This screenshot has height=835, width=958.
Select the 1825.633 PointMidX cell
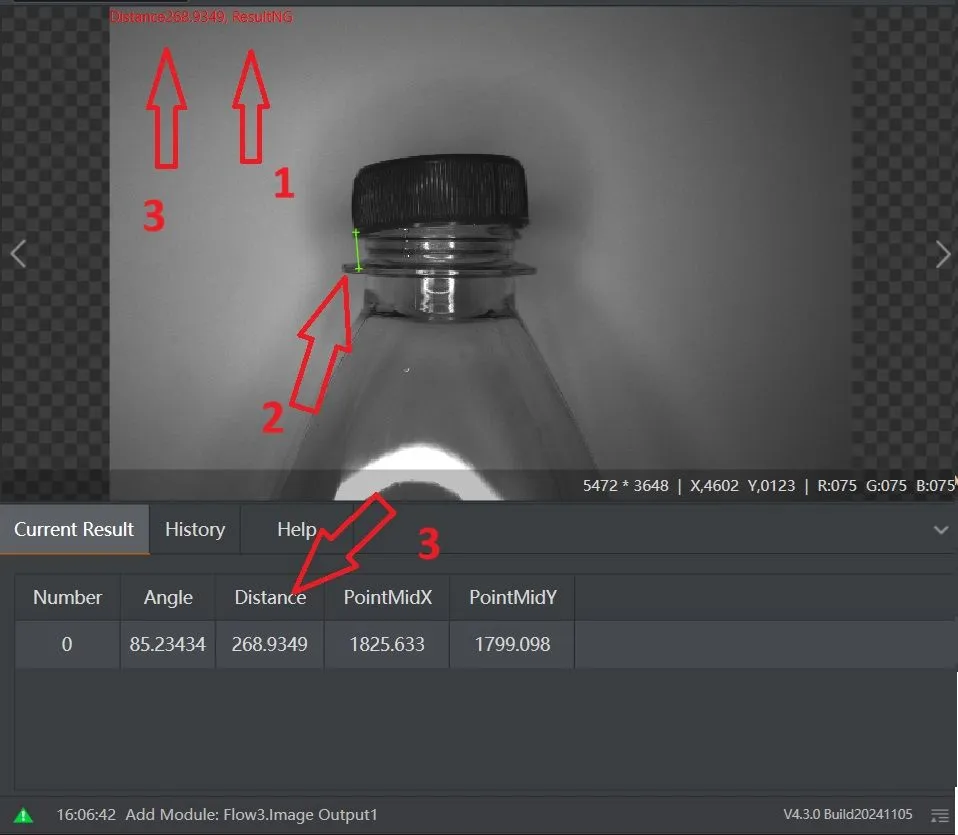(x=387, y=644)
